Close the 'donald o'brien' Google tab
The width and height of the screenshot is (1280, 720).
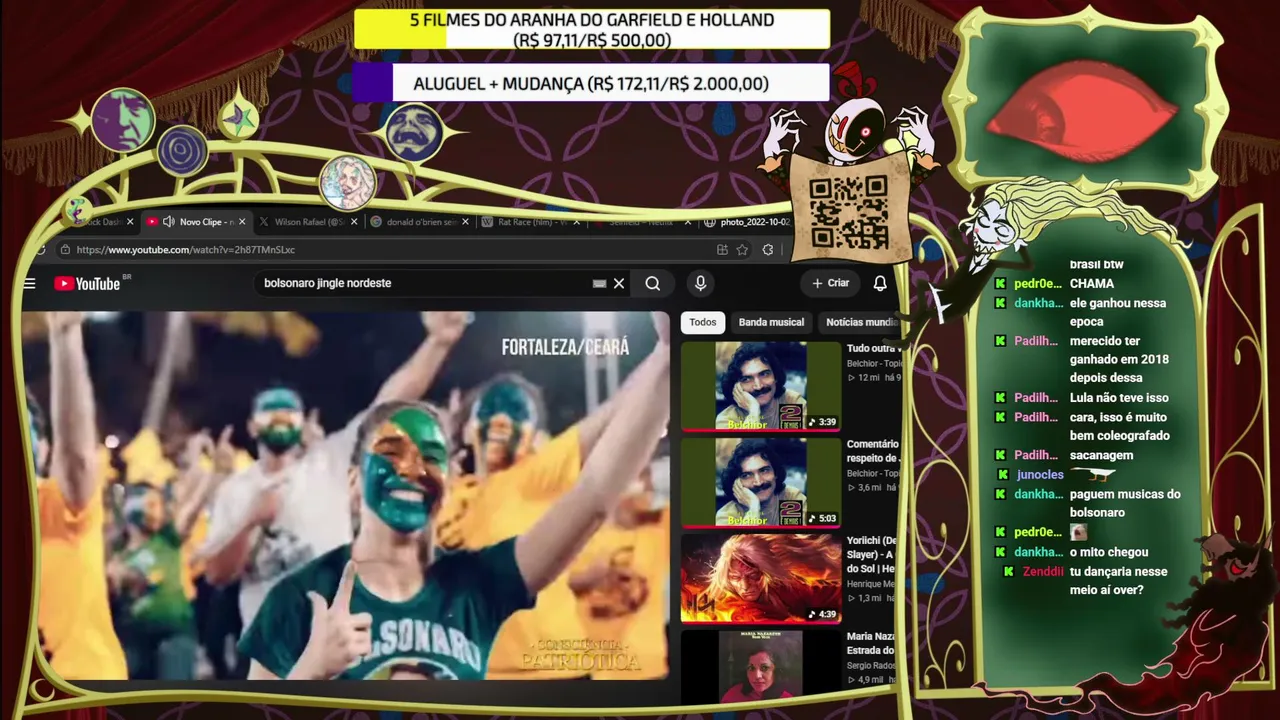[465, 222]
